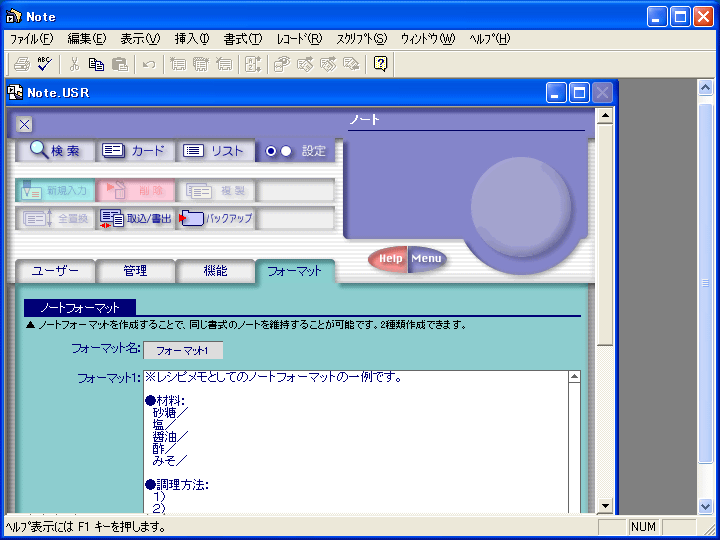Screen dimensions: 720x540
Task: Click the text area's scroll up arrow
Action: pos(574,377)
